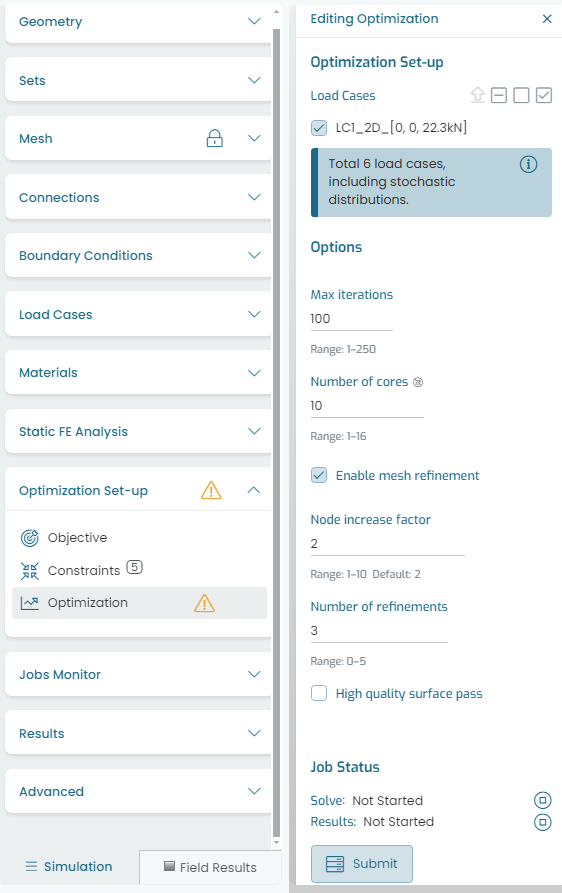Click the Submit button
Viewport: 562px width, 893px height.
click(x=362, y=864)
